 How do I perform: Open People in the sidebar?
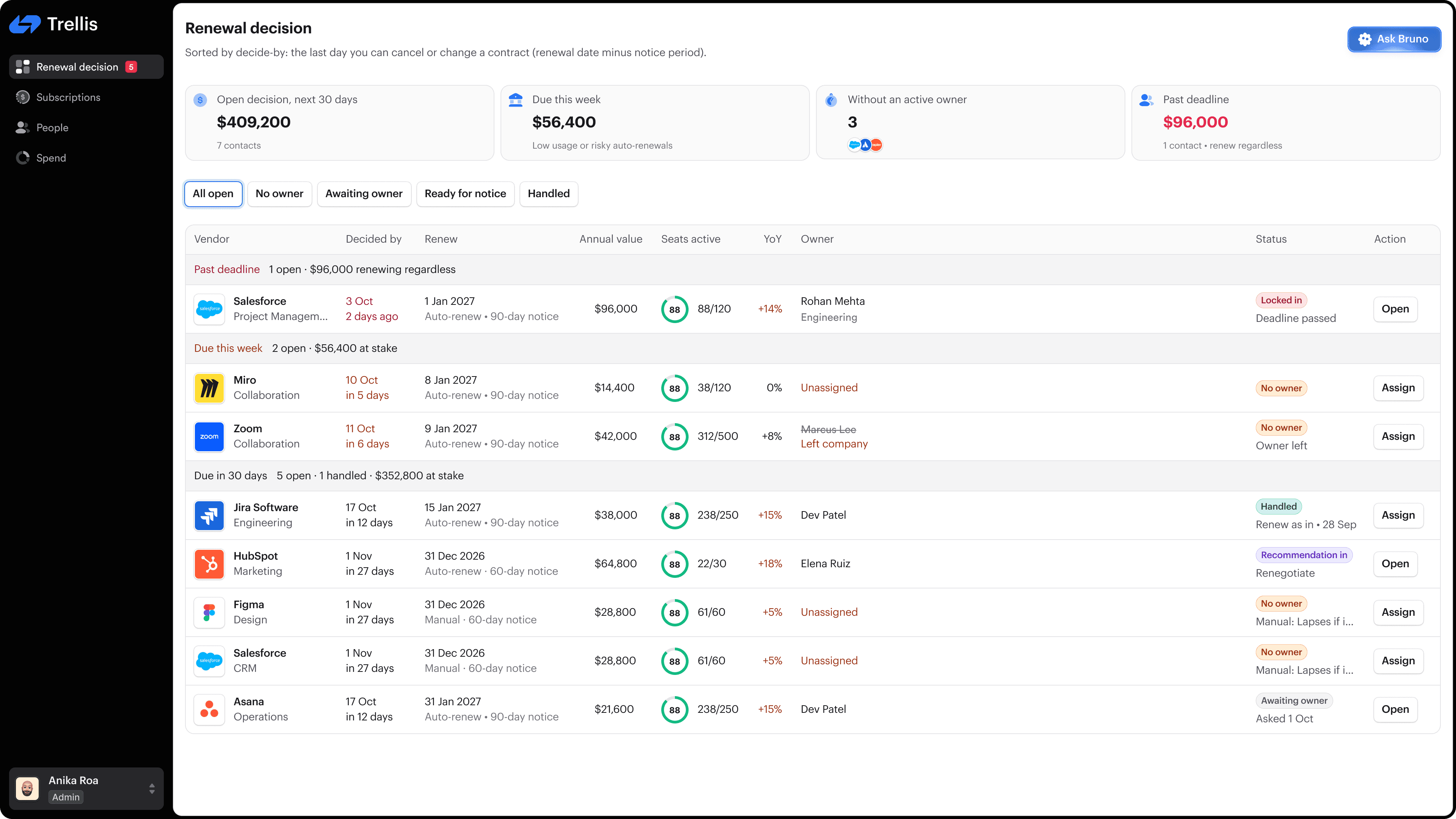pyautogui.click(x=86, y=128)
